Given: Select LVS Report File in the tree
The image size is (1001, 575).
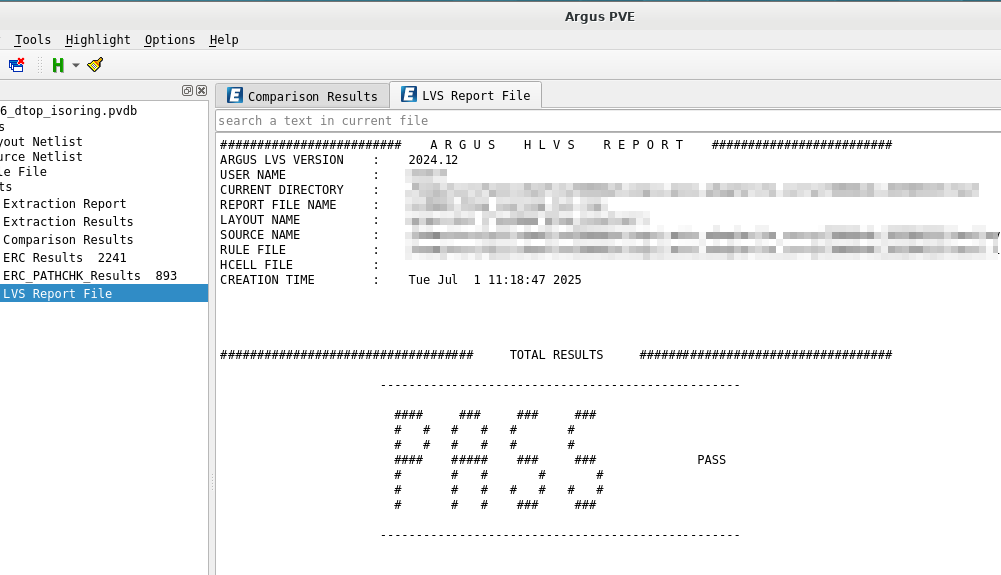Looking at the screenshot, I should click(x=103, y=294).
